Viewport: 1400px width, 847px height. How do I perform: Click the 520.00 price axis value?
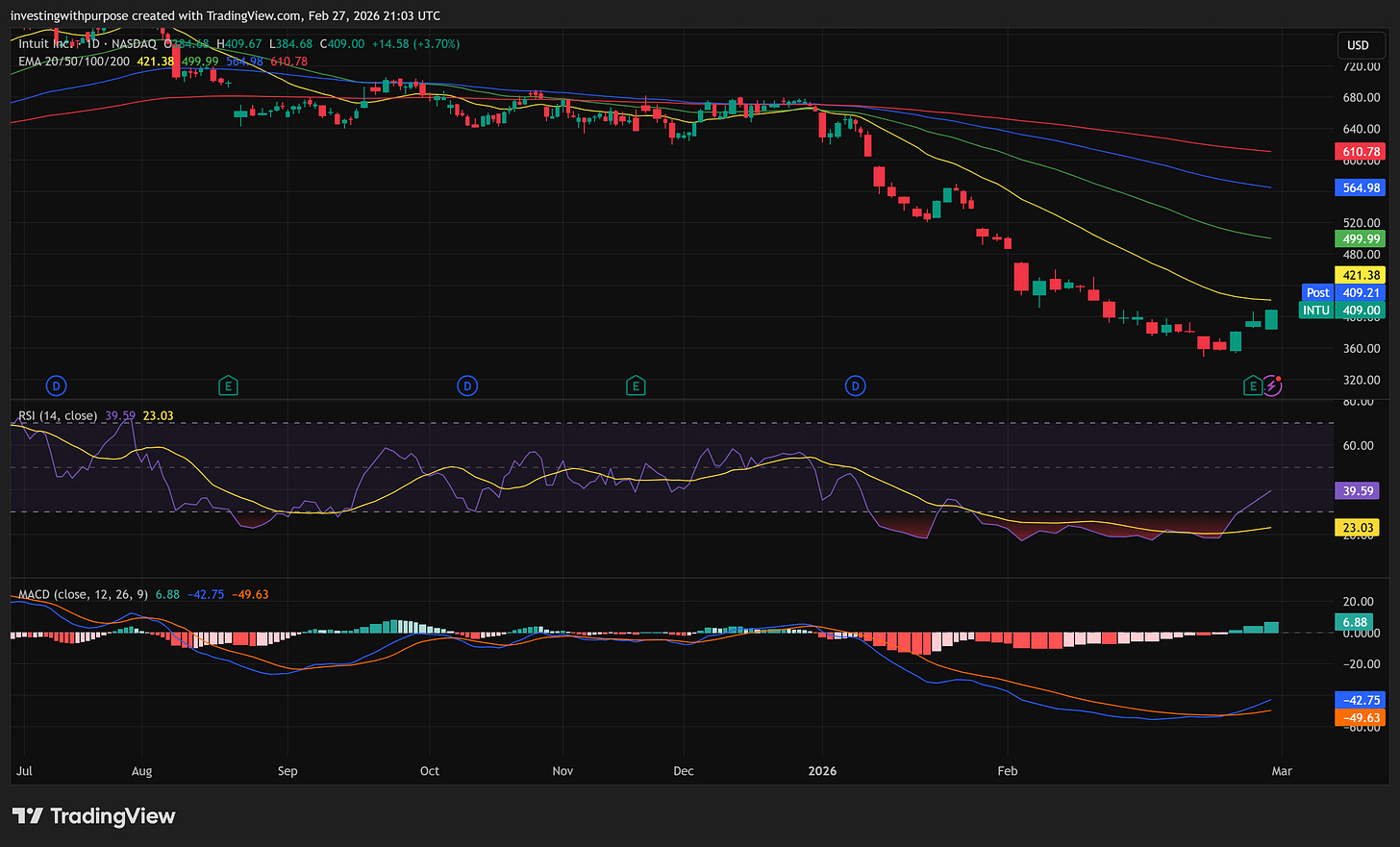[1361, 223]
